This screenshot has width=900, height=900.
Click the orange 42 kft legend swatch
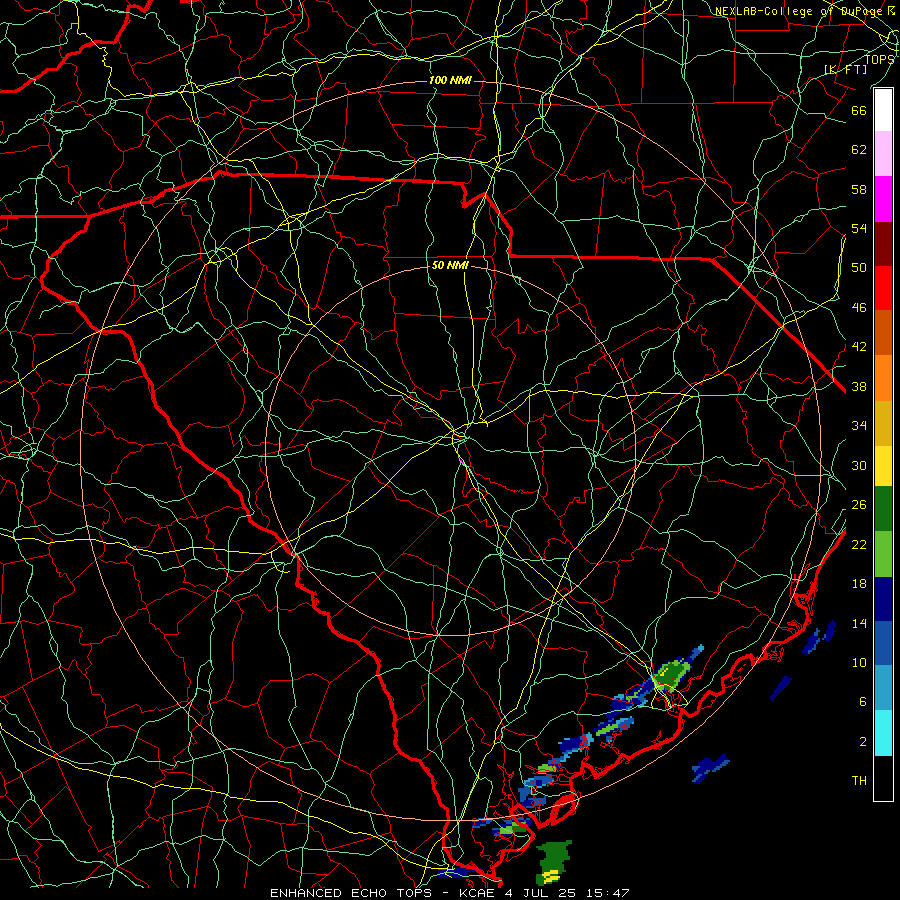(883, 378)
